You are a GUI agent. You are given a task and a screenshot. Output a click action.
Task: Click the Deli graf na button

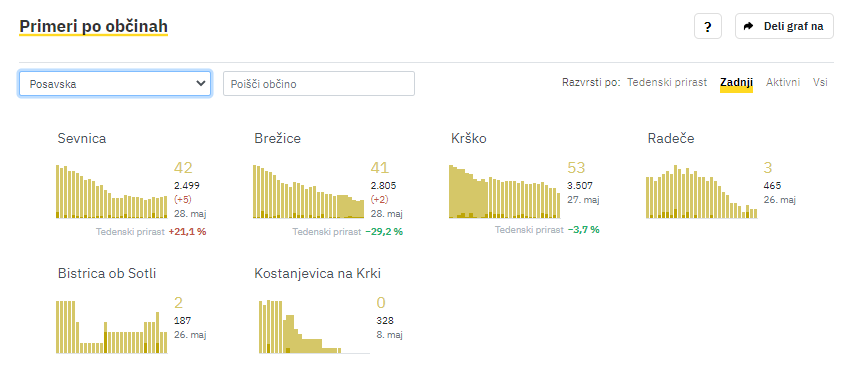[784, 26]
